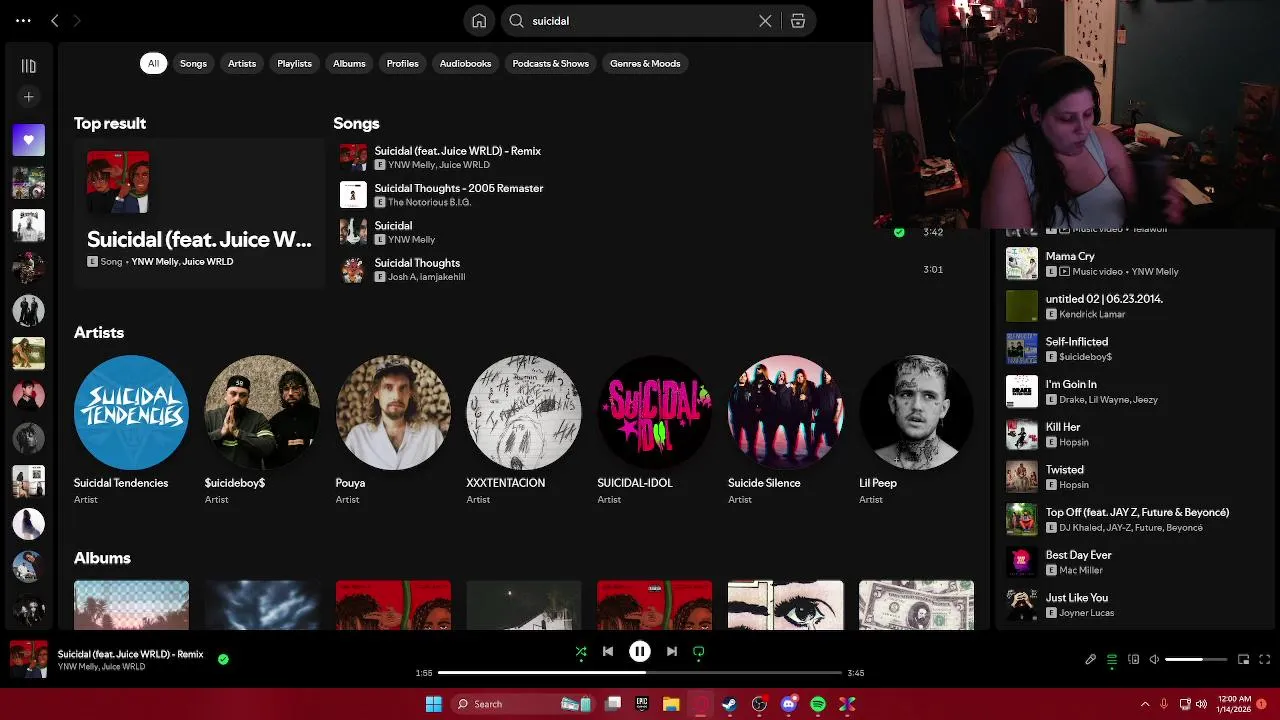1280x720 pixels.
Task: Go to Spotify Home icon
Action: pyautogui.click(x=479, y=21)
